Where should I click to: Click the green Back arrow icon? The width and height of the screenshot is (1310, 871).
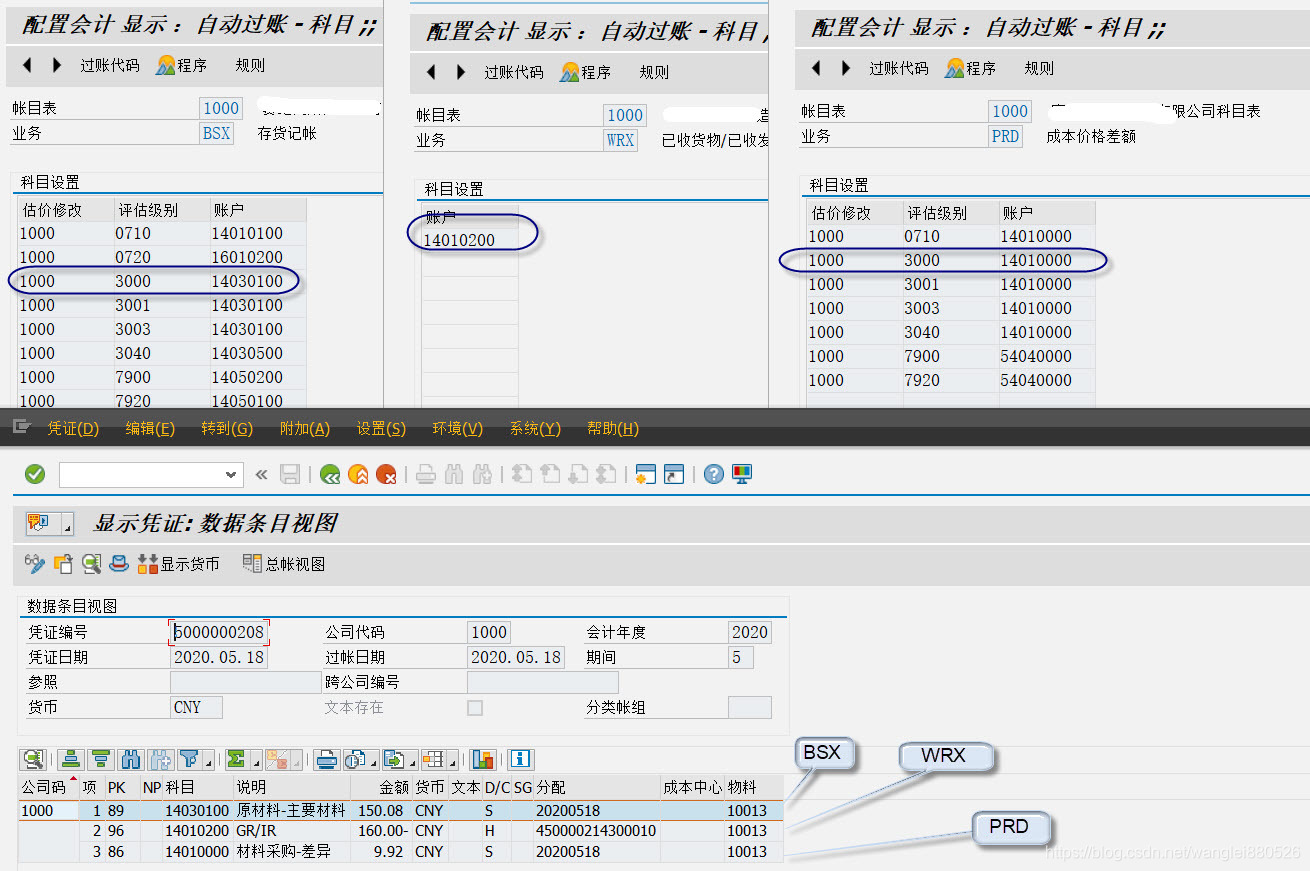coord(330,474)
